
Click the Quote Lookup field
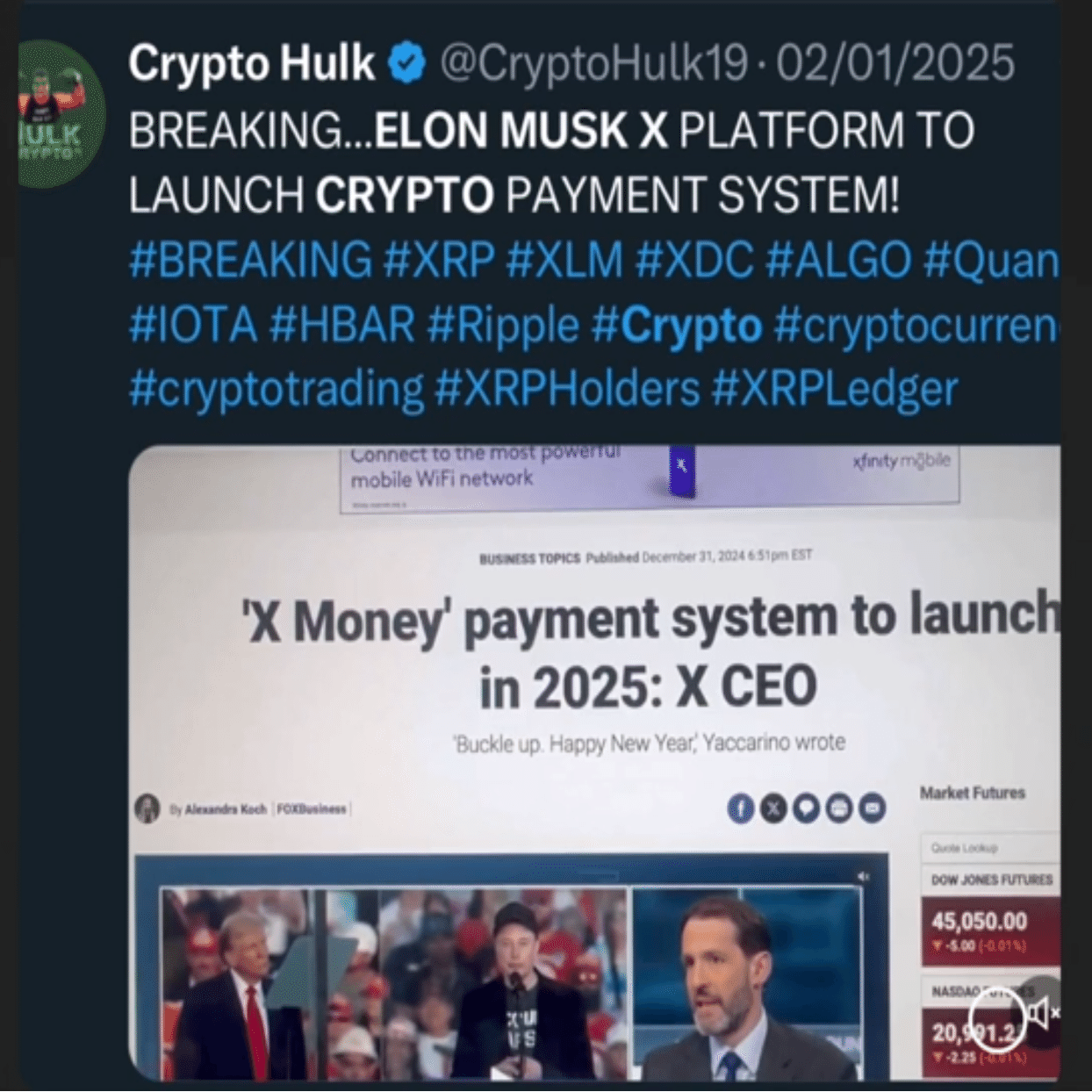click(x=990, y=848)
